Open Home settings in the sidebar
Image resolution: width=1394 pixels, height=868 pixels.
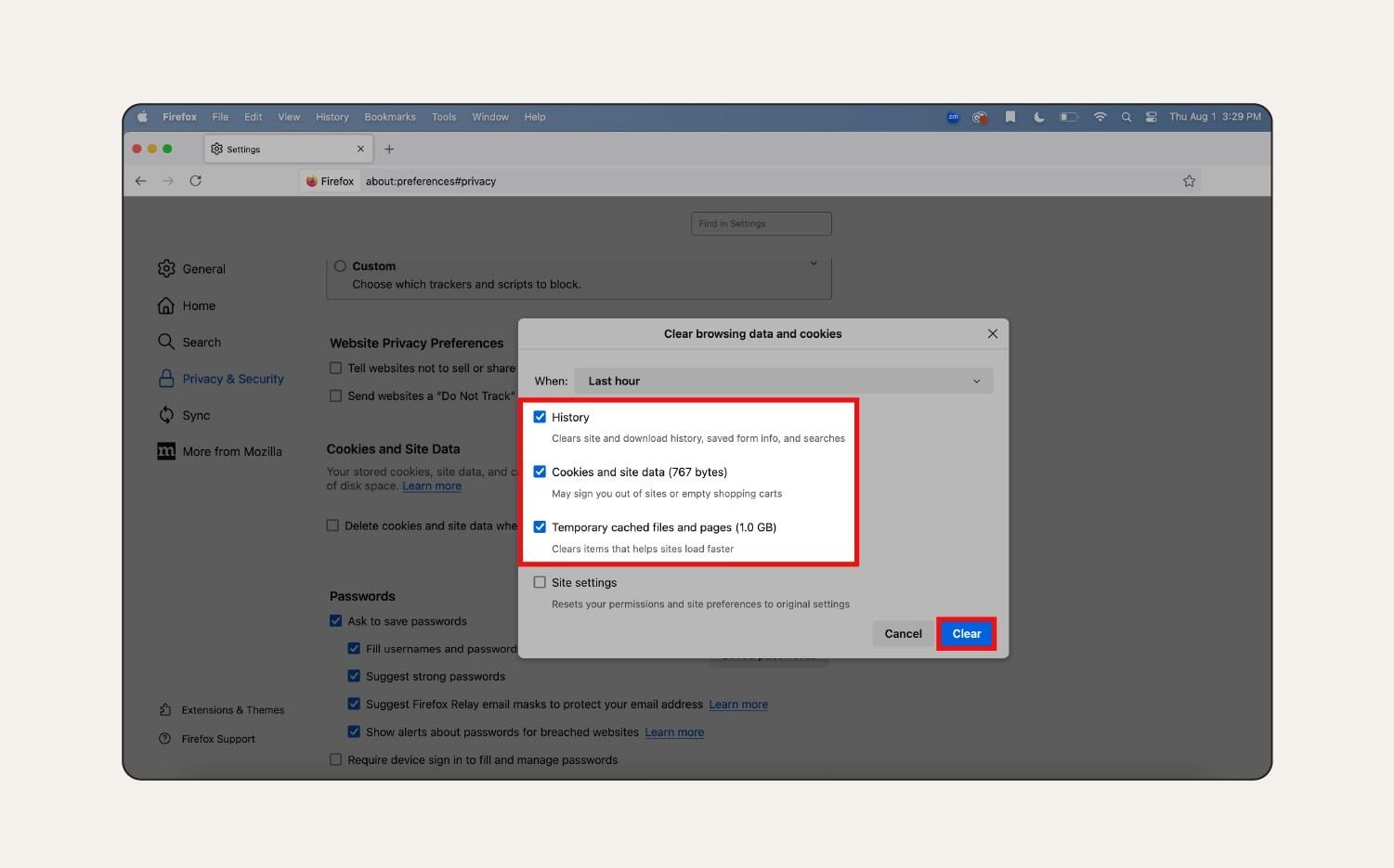point(187,305)
